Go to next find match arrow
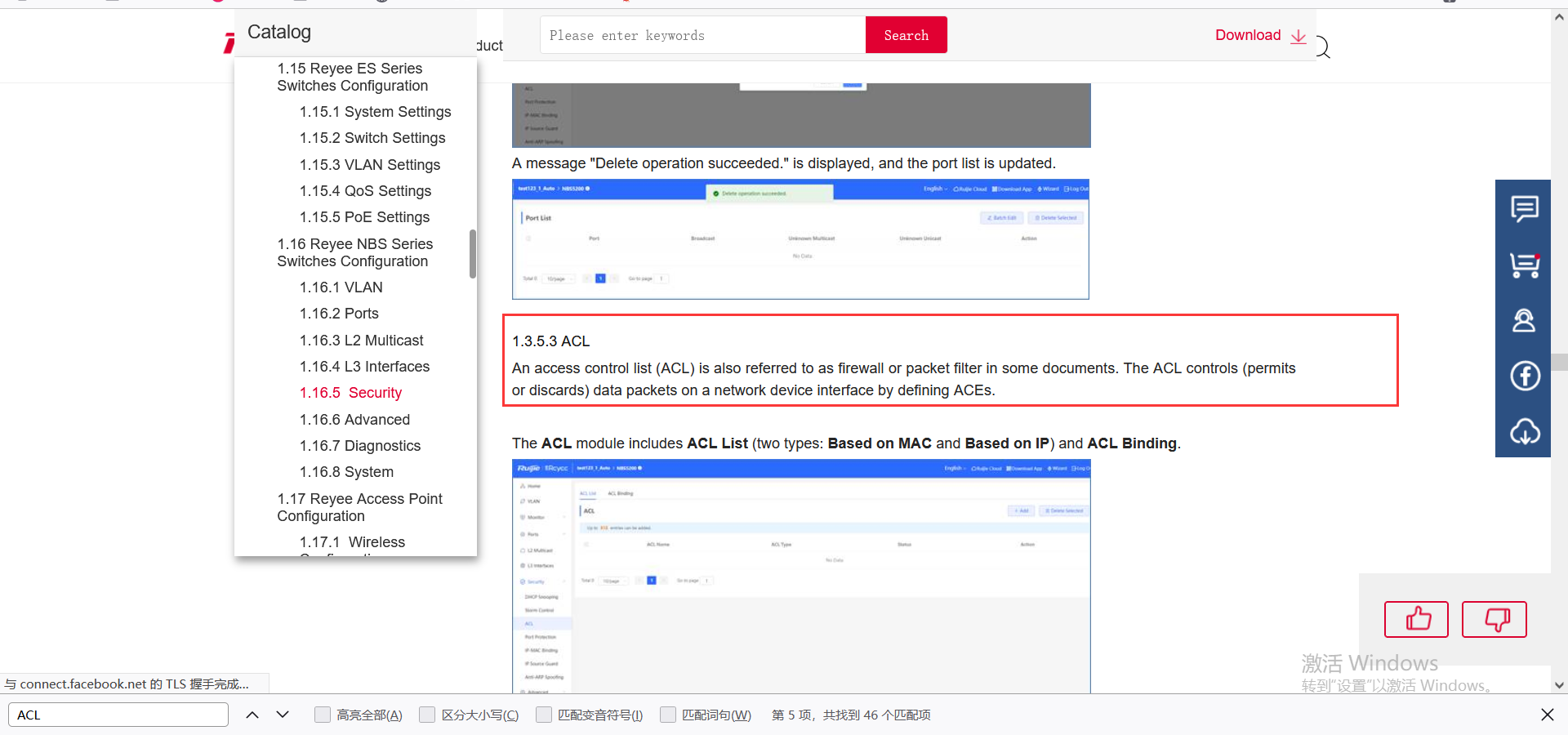Image resolution: width=1568 pixels, height=735 pixels. point(283,715)
